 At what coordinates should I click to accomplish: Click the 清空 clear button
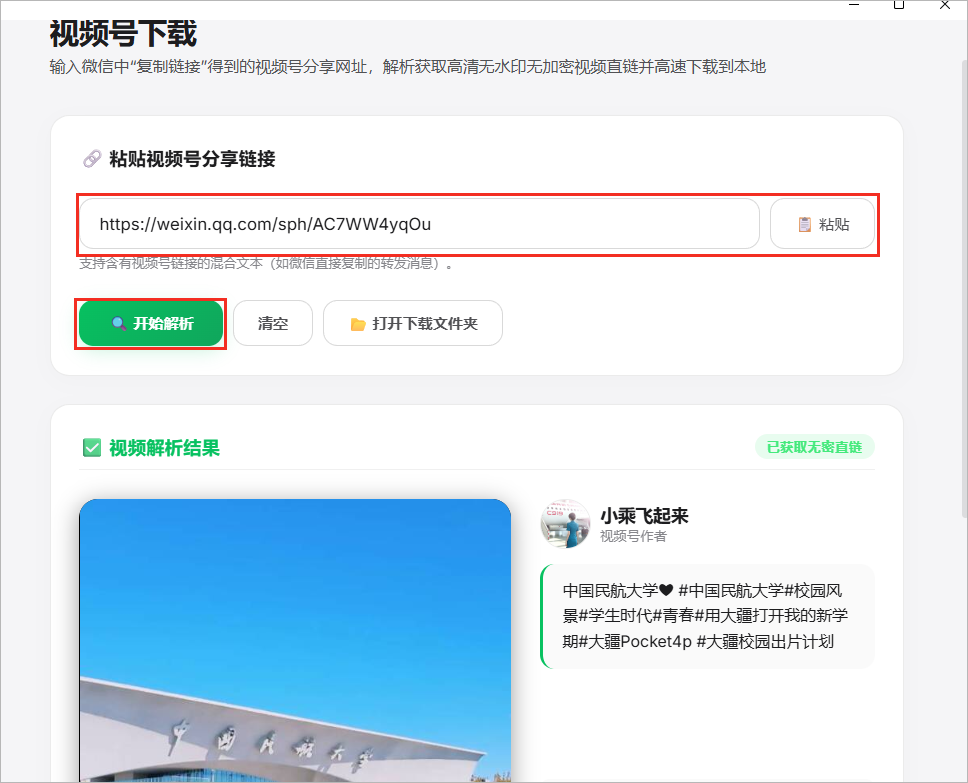coord(273,324)
